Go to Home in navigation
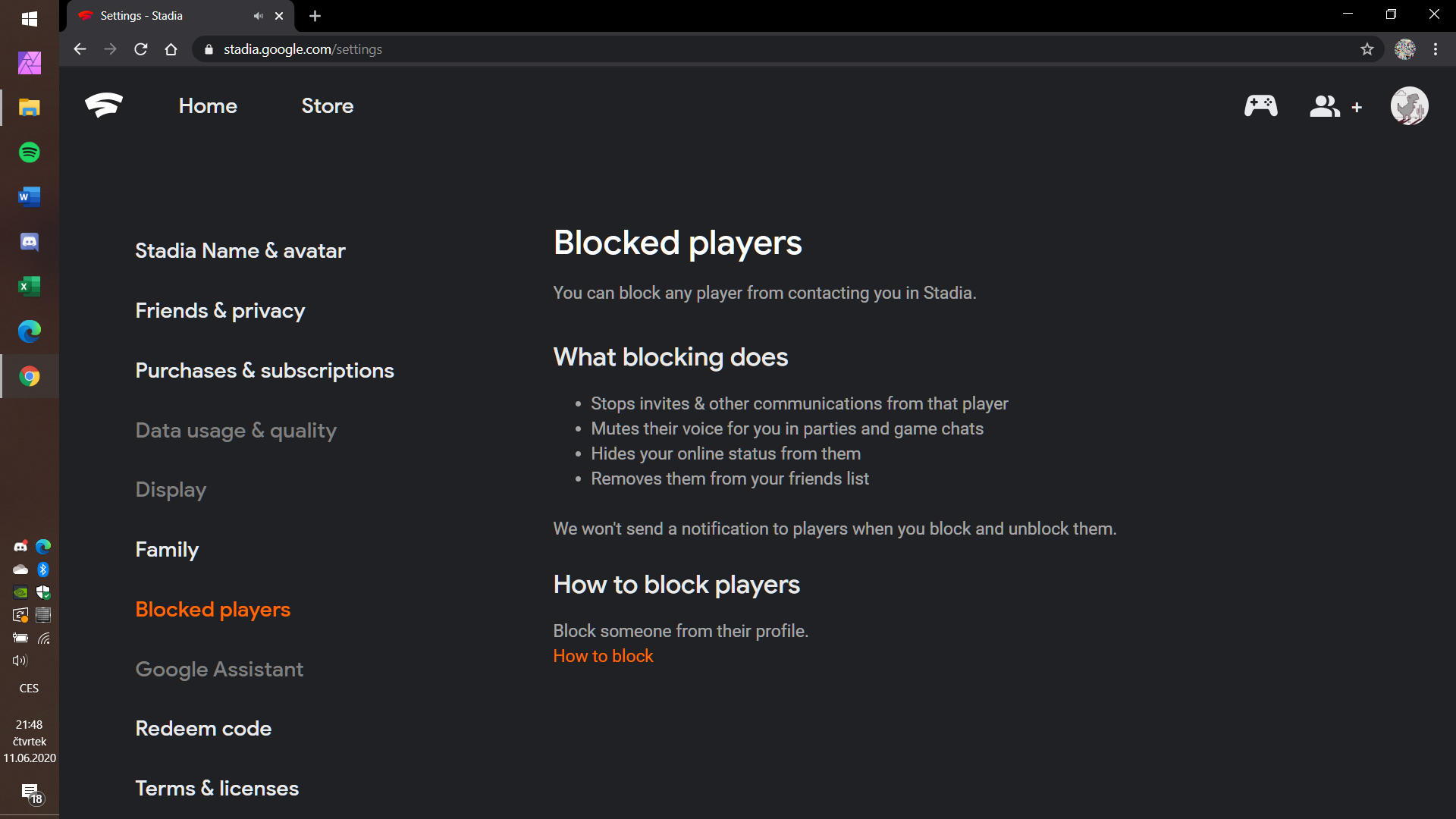Image resolution: width=1456 pixels, height=819 pixels. pos(208,106)
